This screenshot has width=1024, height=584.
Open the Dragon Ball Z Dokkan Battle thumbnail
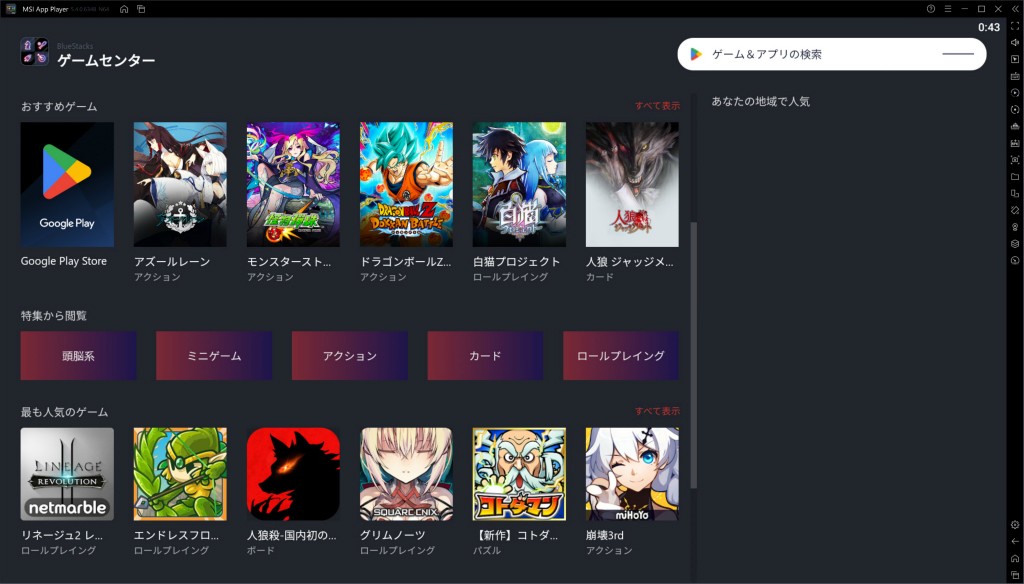pos(406,185)
